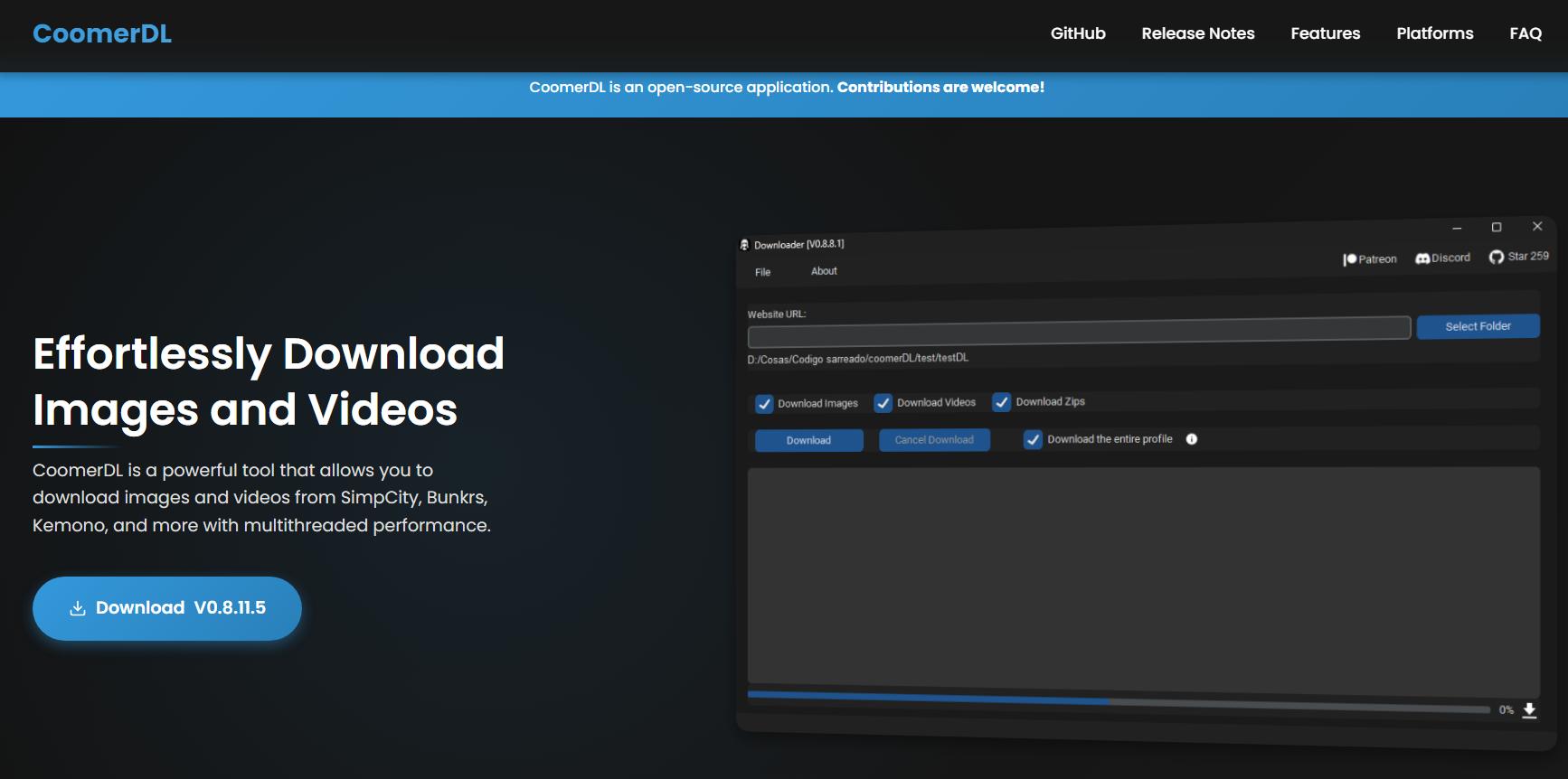Go to Platforms section
Image resolution: width=1568 pixels, height=779 pixels.
[1434, 33]
